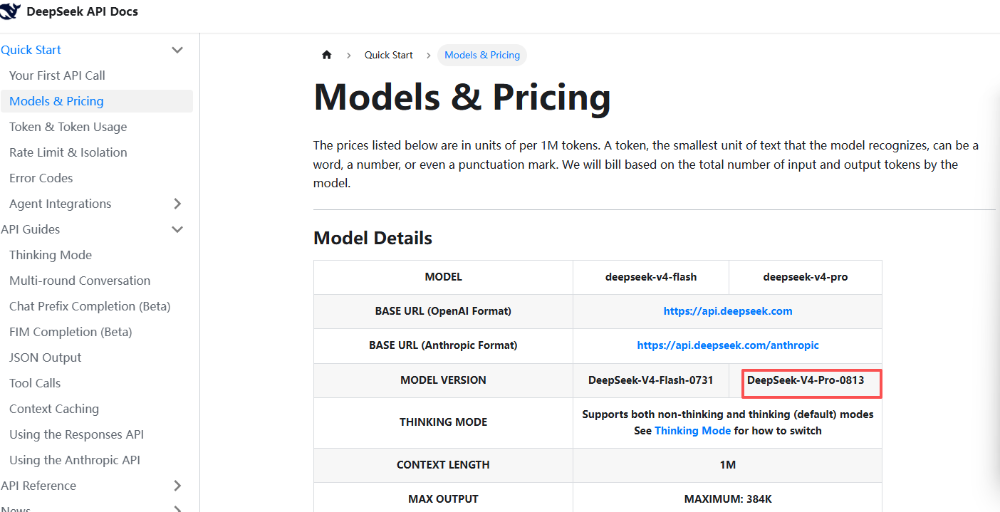This screenshot has height=512, width=1000.
Task: Go to Rate Limit & Isolation
Action: pos(68,152)
